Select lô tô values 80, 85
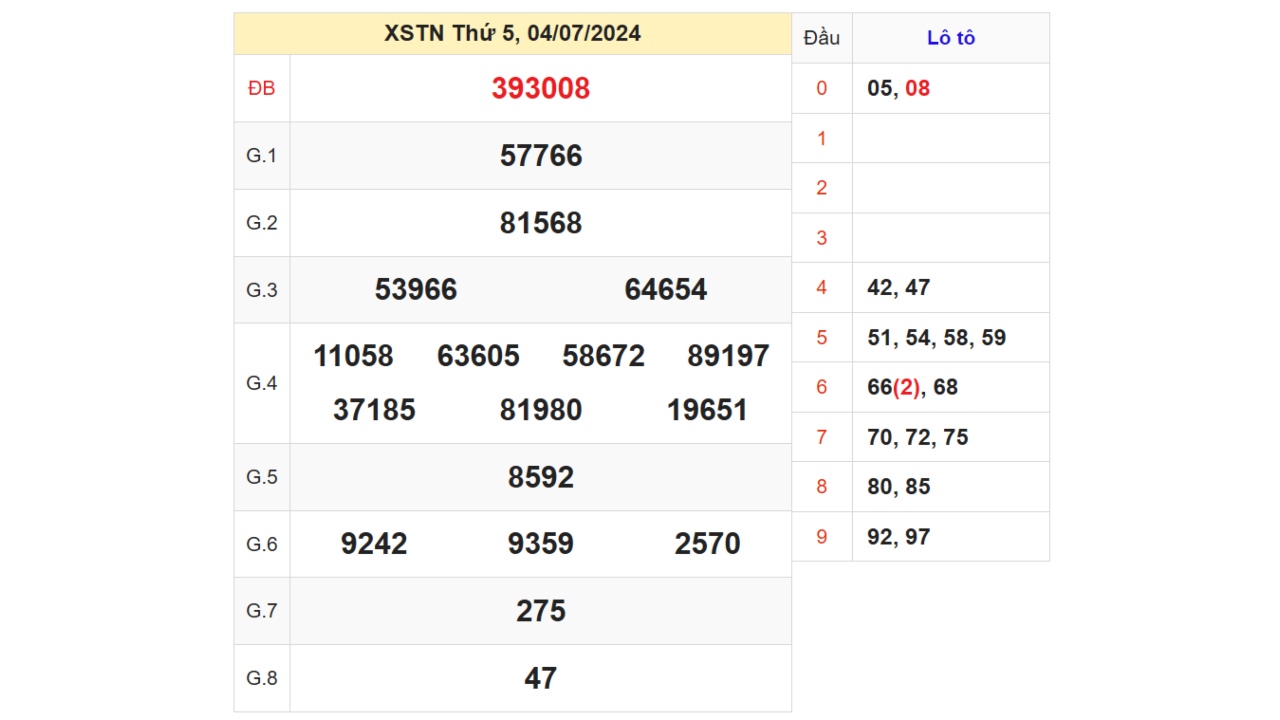This screenshot has width=1280, height=720. click(899, 487)
